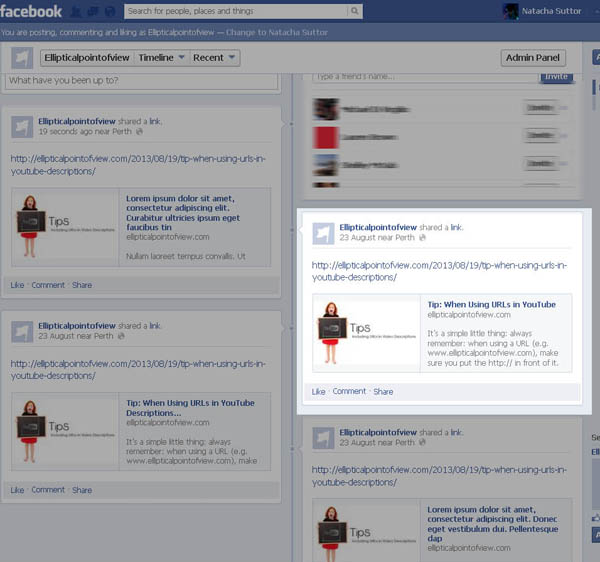
Task: Open the messages icon in the header
Action: (x=93, y=12)
